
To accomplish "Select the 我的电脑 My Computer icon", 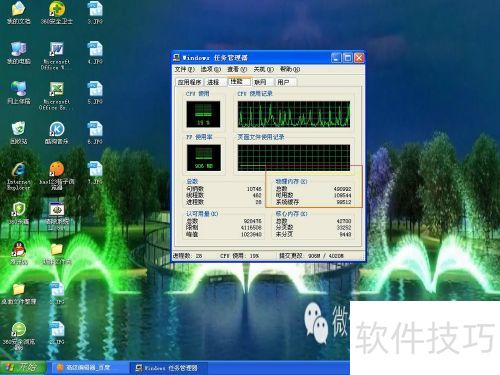I will 19,53.
